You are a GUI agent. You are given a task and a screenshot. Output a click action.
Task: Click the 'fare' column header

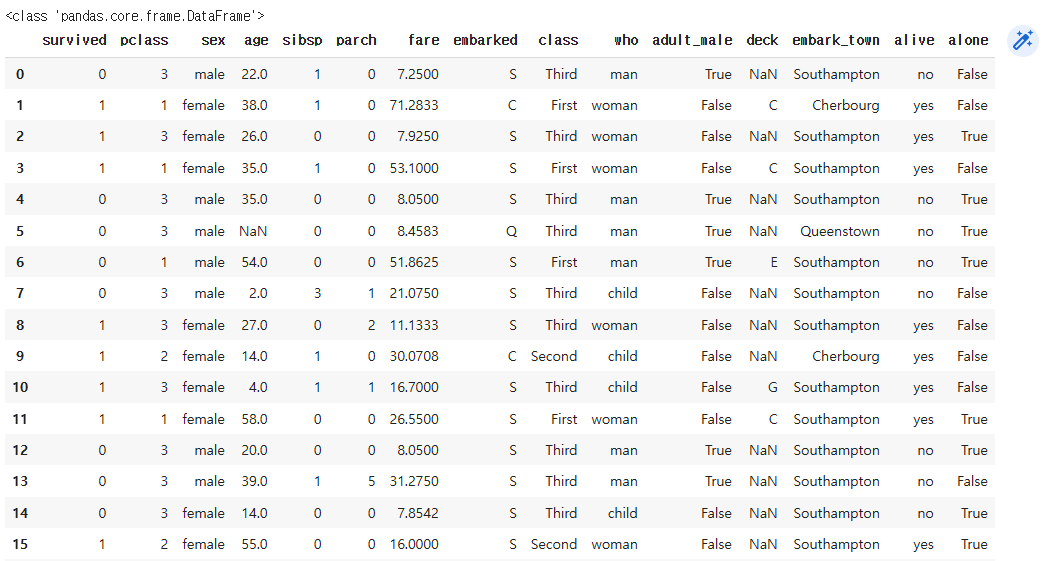click(424, 40)
